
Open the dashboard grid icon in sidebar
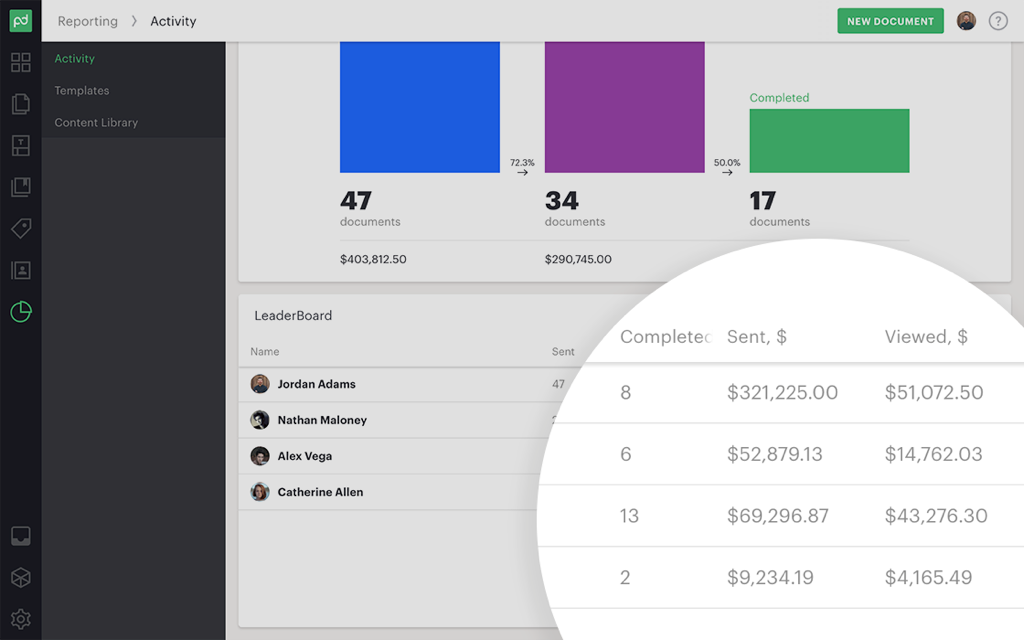[x=21, y=63]
